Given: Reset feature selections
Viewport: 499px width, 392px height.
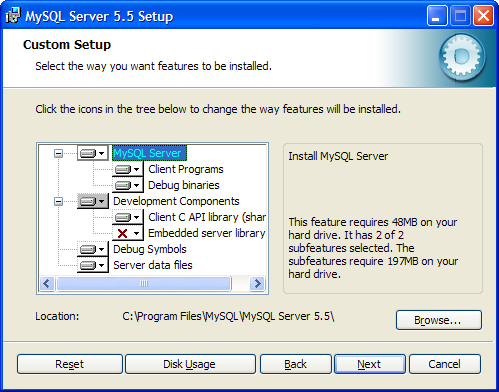Looking at the screenshot, I should coord(70,364).
